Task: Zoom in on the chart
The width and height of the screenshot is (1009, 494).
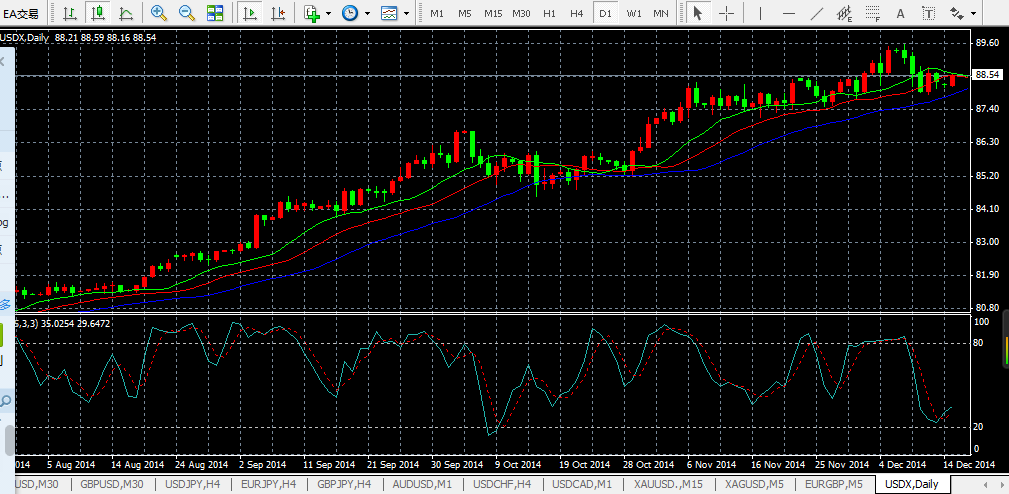Action: point(158,13)
